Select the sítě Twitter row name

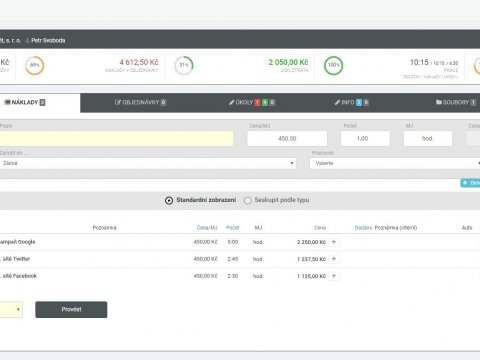16,259
